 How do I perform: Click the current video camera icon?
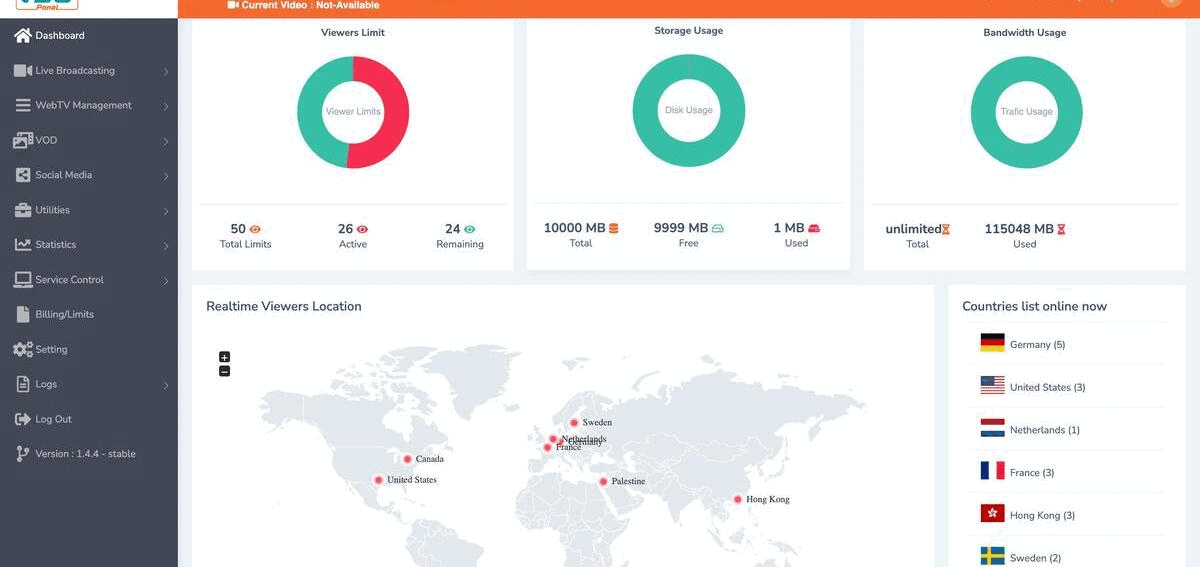point(233,5)
